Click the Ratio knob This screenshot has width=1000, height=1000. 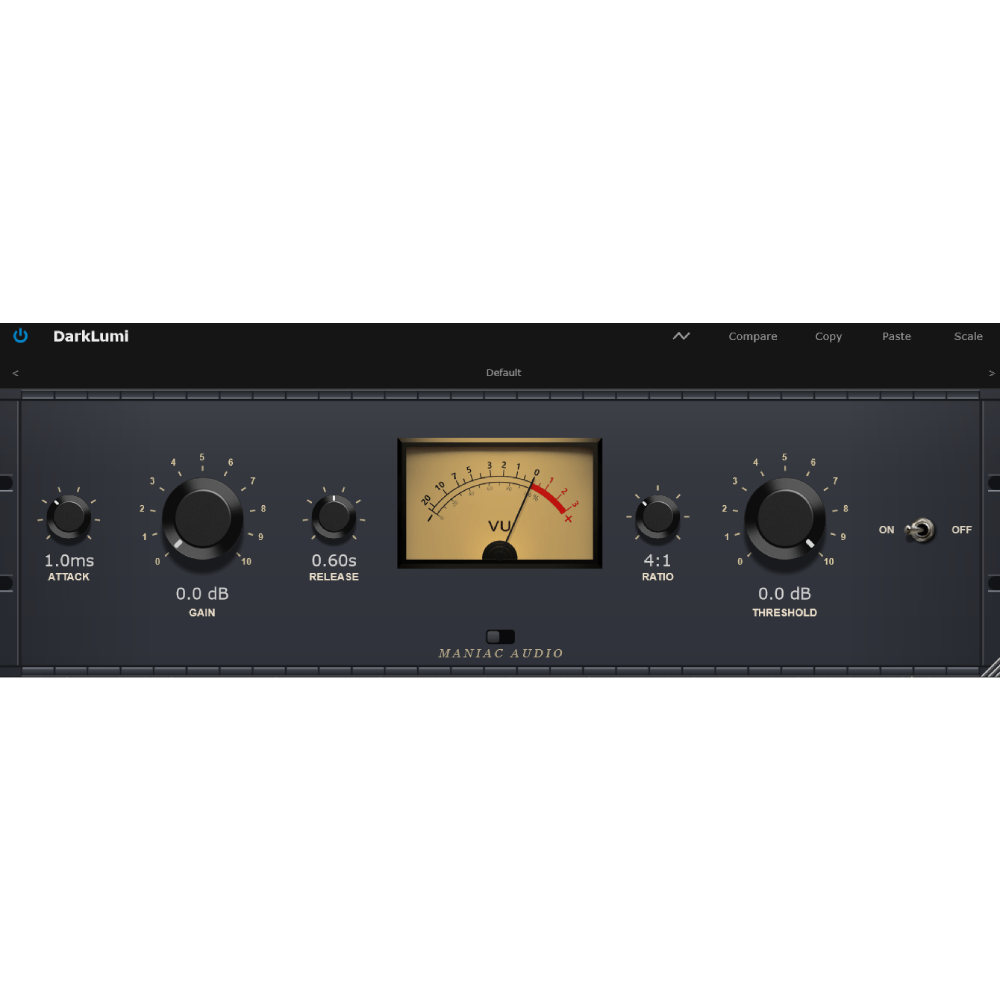658,517
